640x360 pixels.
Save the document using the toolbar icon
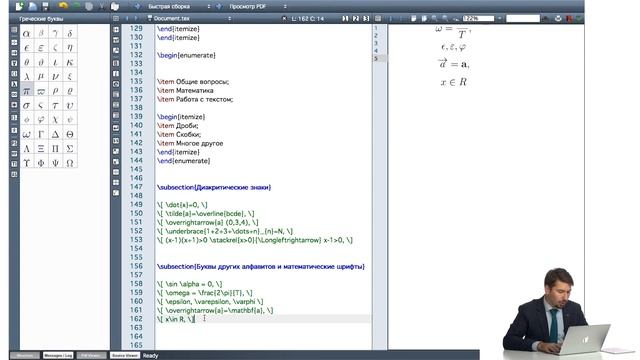45,7
